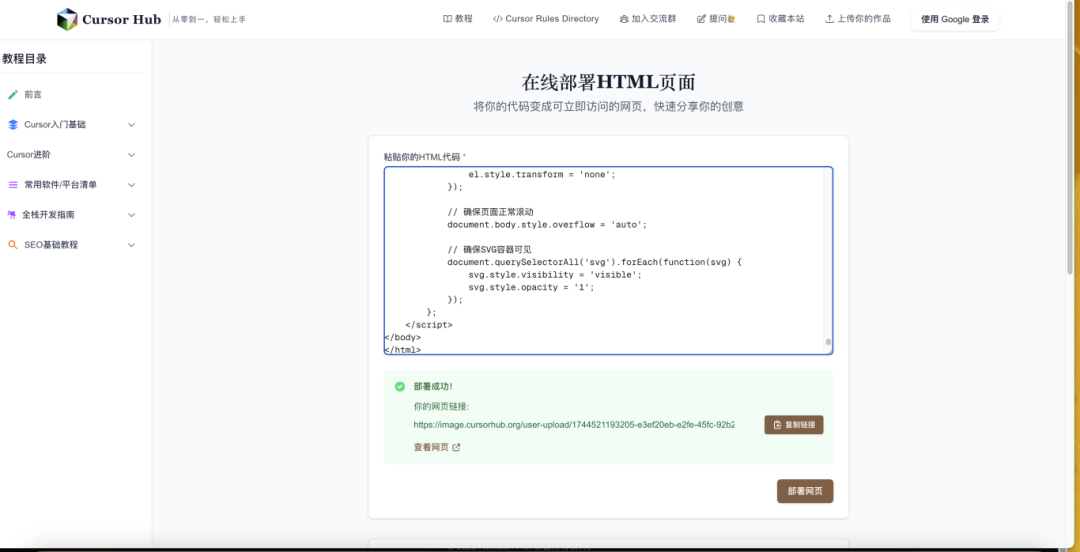Click 使用 Google 登录 button
Viewport: 1080px width, 552px height.
(x=955, y=19)
